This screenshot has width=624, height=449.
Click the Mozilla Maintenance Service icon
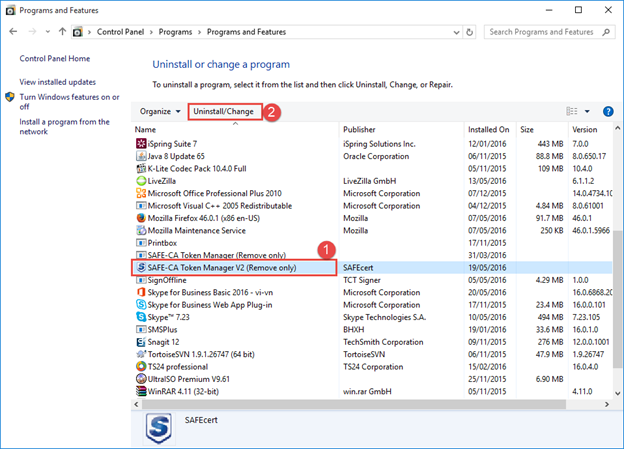[141, 230]
